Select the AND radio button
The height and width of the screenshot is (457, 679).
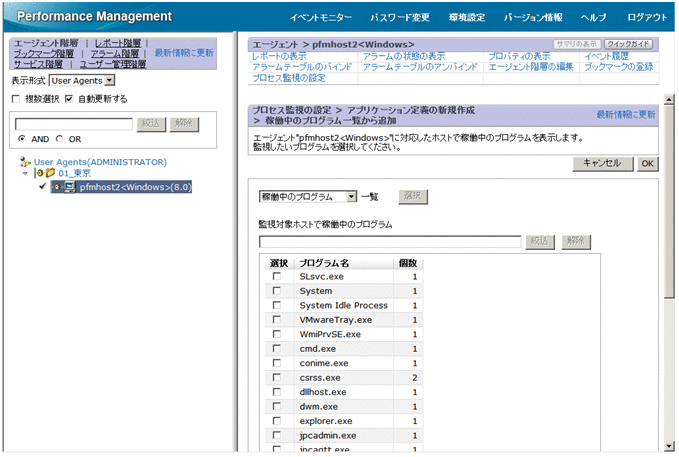(x=22, y=139)
